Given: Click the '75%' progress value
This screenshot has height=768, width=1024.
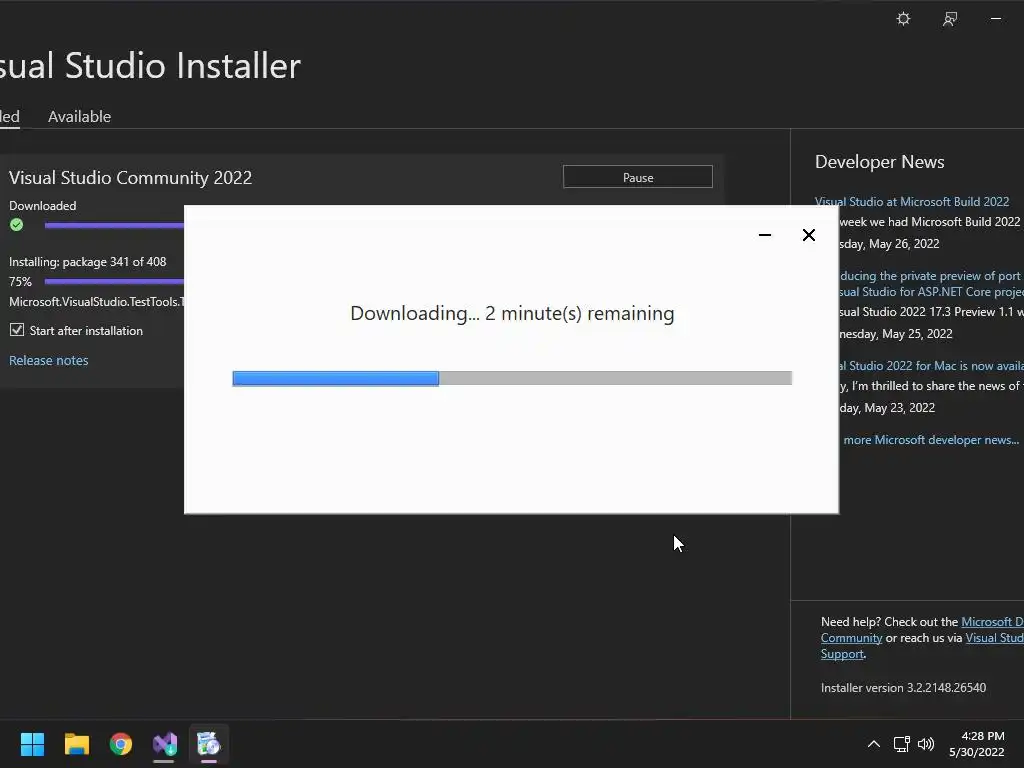Looking at the screenshot, I should click(20, 281).
